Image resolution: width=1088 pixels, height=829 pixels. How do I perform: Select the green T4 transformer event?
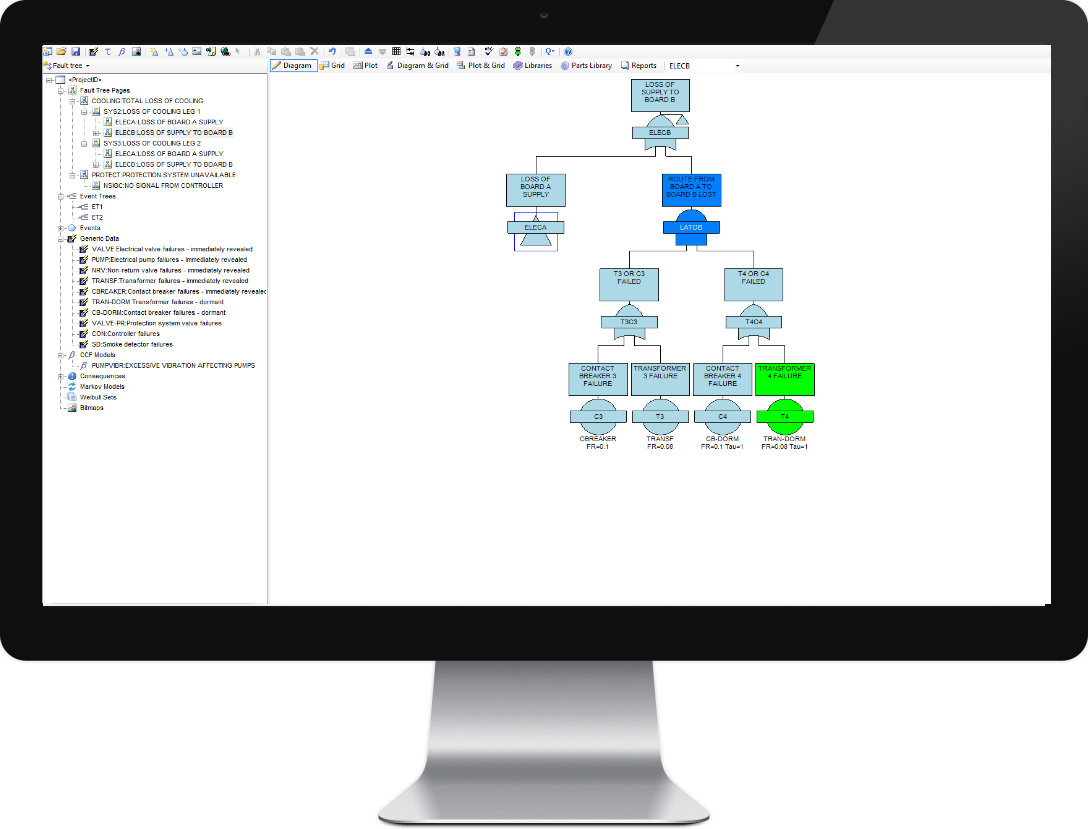(785, 417)
